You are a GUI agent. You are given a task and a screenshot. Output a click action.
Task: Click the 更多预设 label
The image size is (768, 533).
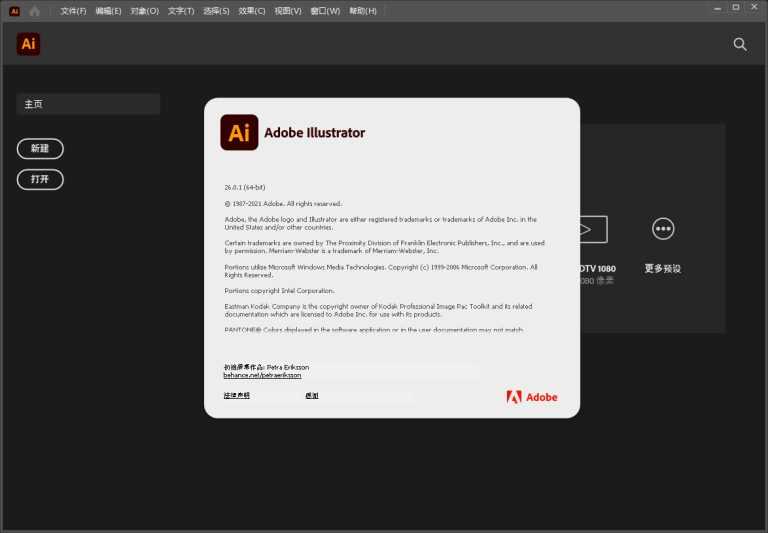tap(663, 268)
